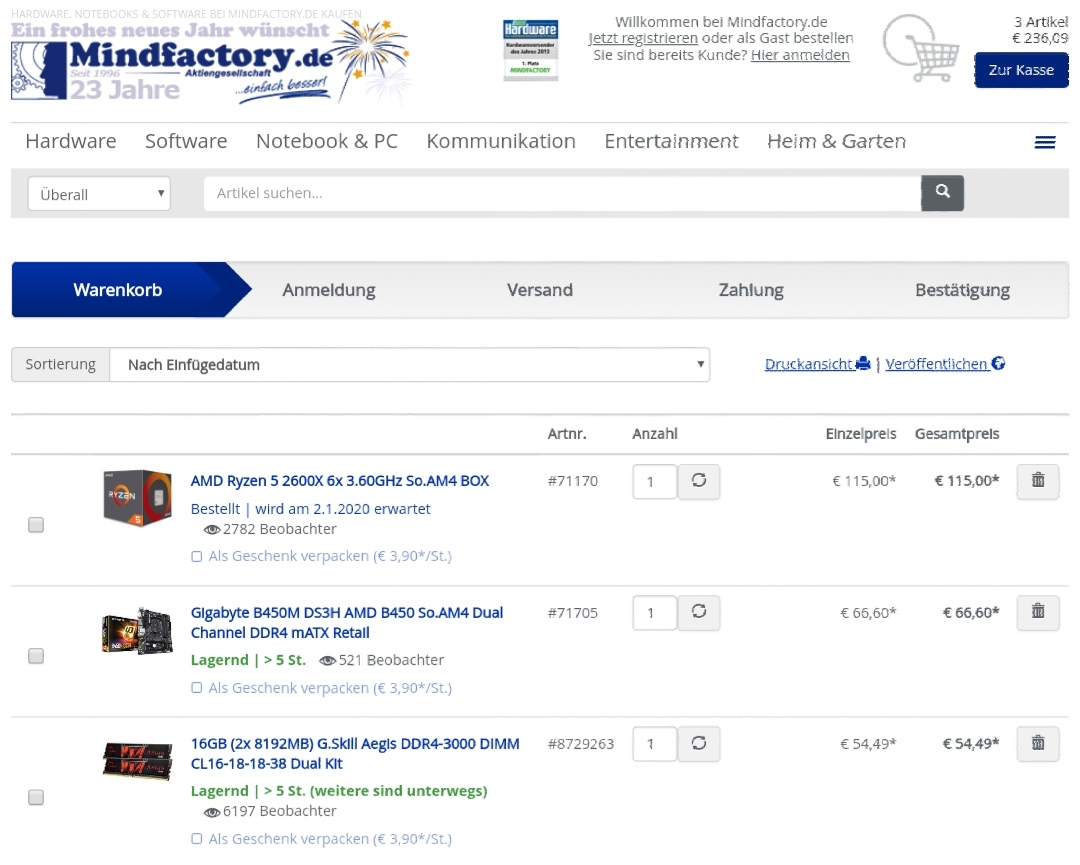Screen dimensions: 1080x865
Task: Click article number #8729263
Action: [581, 744]
